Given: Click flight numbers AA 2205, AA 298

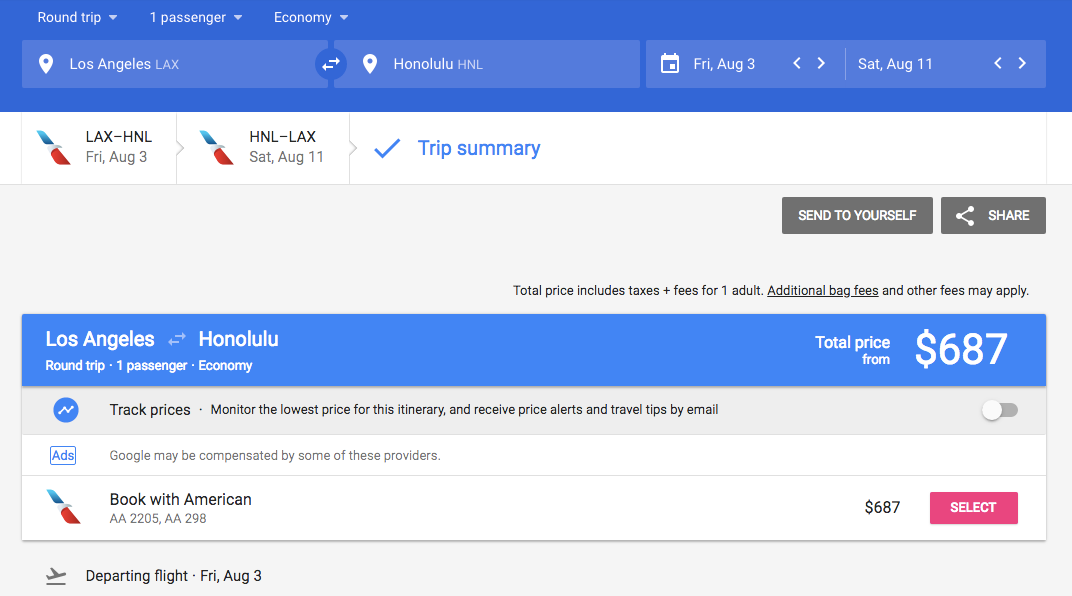Looking at the screenshot, I should (158, 519).
